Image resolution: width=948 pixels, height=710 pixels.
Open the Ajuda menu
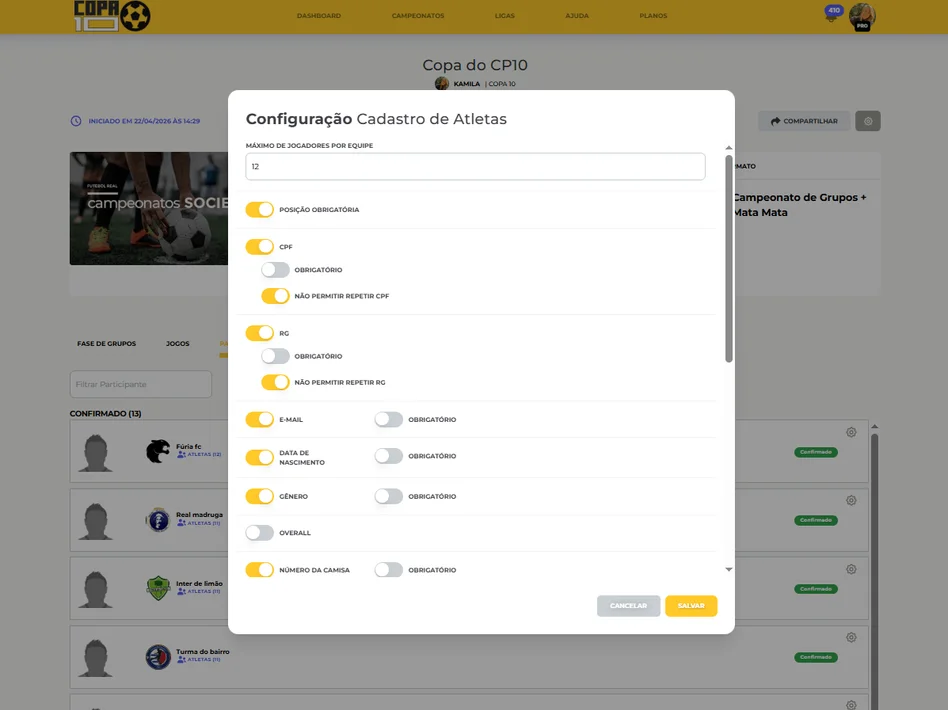[x=577, y=16]
